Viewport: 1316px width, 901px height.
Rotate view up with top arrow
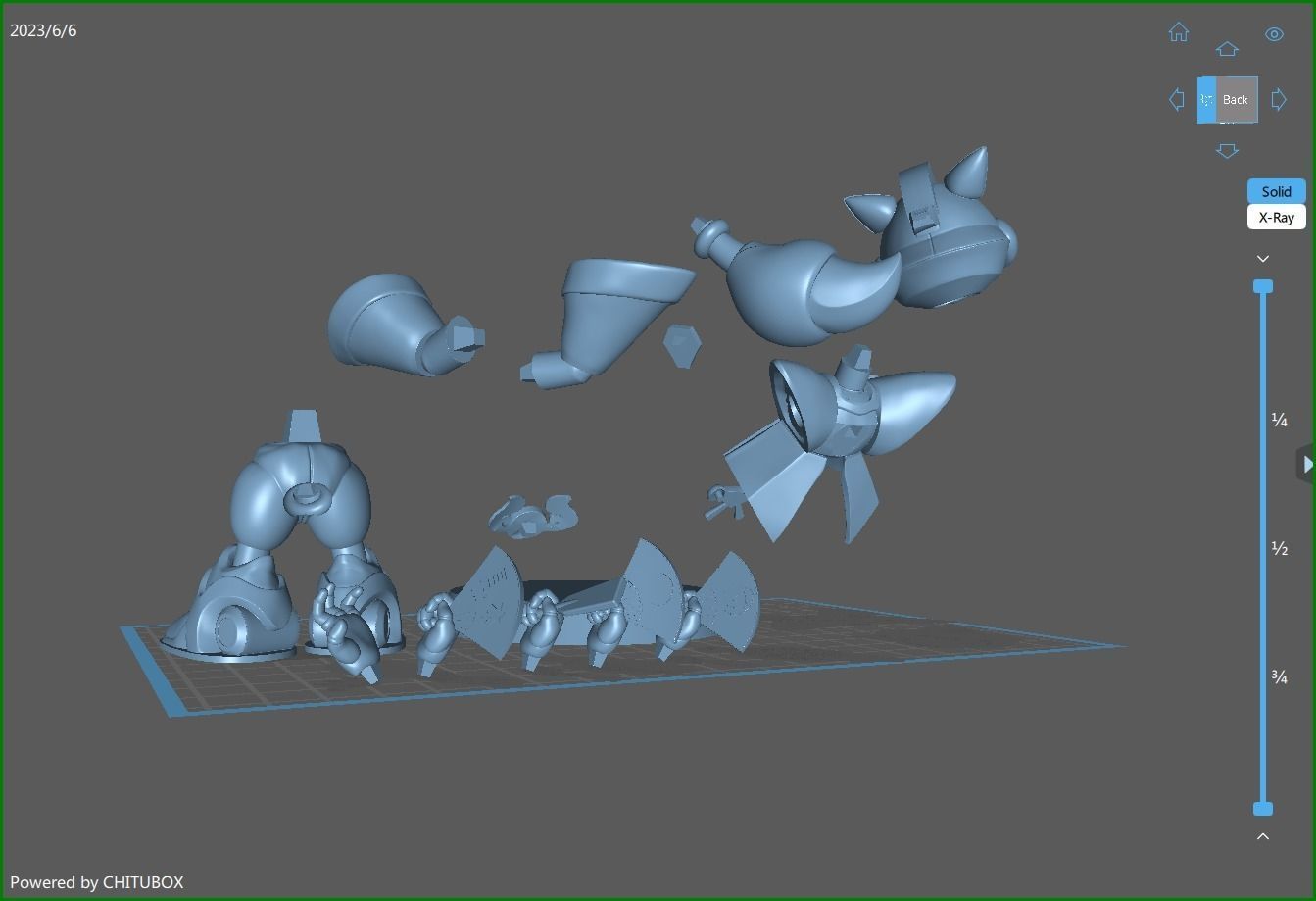[x=1227, y=49]
